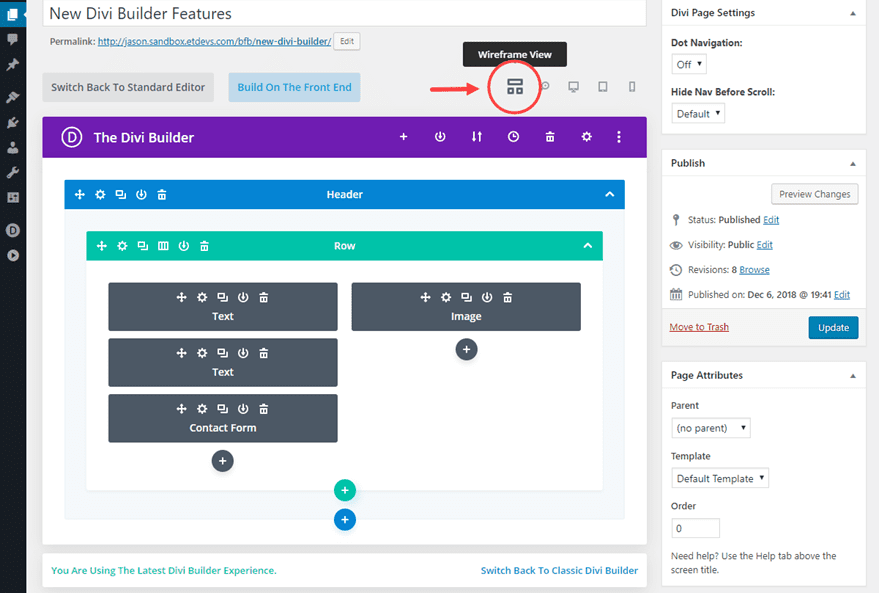Screen dimensions: 880x593
Task: Switch to Wireframe View icon
Action: 515,86
